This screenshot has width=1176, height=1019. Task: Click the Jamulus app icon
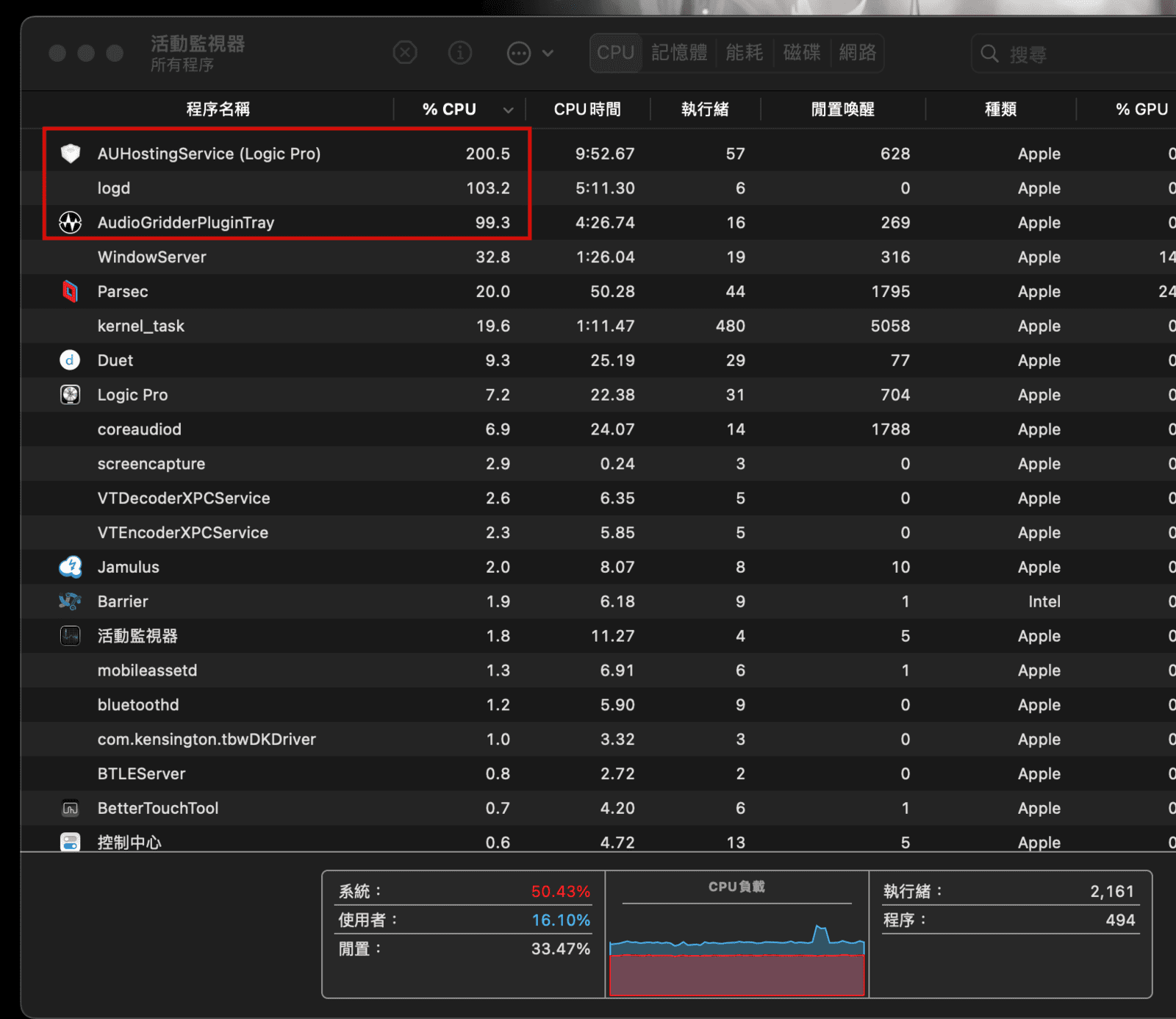click(x=71, y=567)
